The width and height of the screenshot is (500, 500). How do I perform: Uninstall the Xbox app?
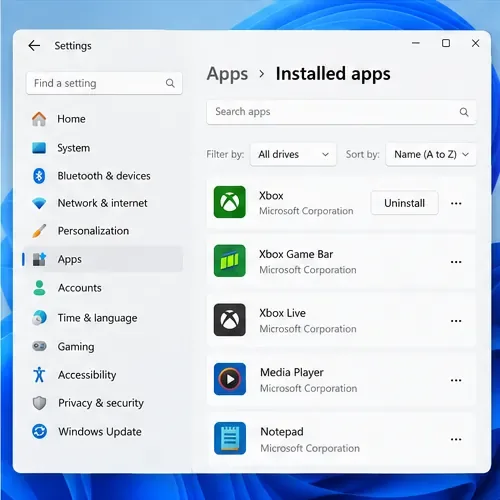tap(404, 203)
